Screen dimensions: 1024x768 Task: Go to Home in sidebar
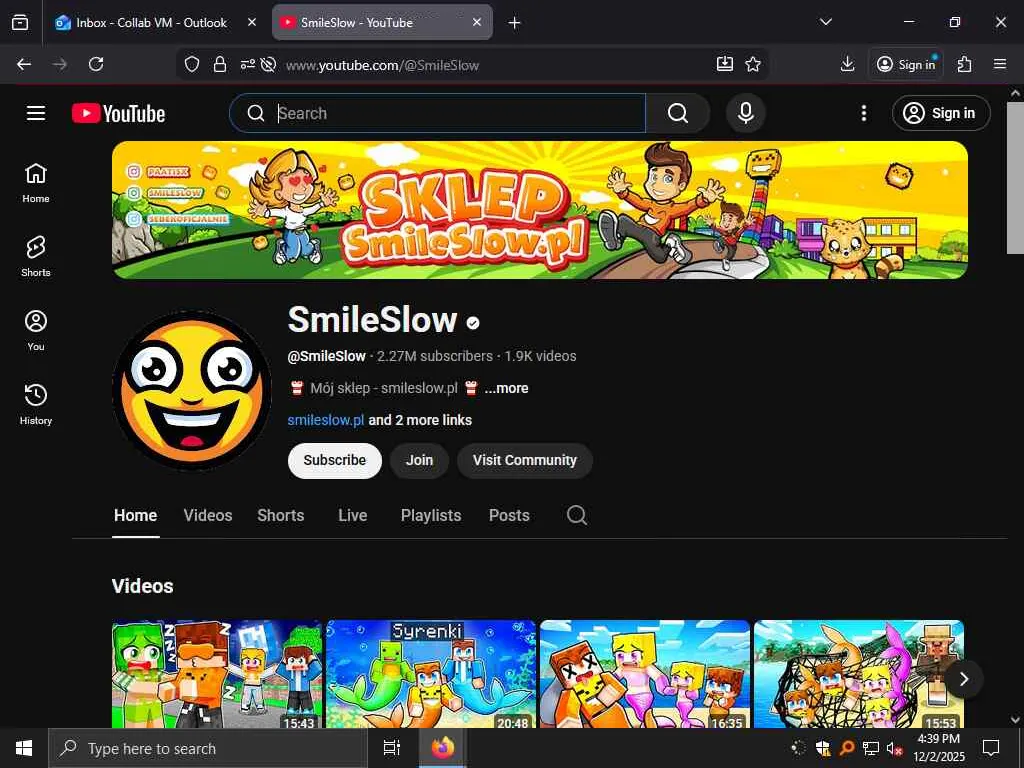click(36, 183)
